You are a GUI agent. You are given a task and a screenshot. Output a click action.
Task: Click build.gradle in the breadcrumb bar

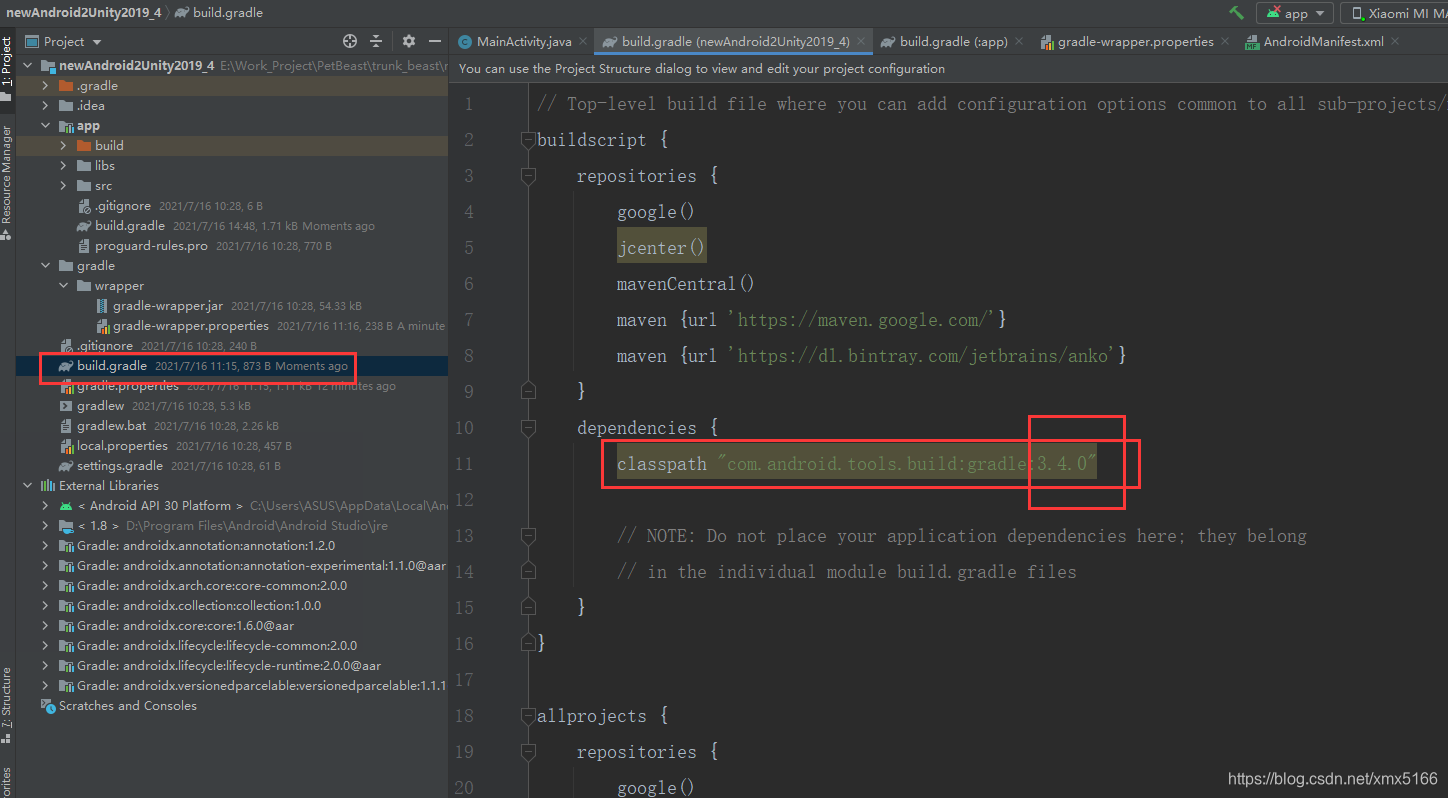[229, 13]
